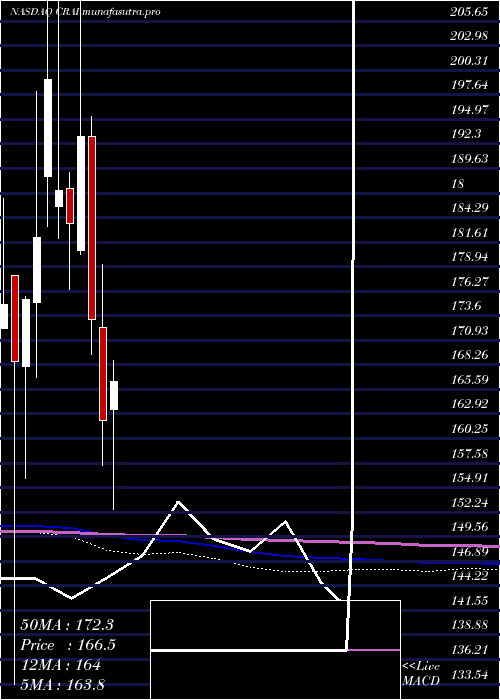The width and height of the screenshot is (500, 700).
Task: Click the last white candle near 165.59
Action: (114, 395)
